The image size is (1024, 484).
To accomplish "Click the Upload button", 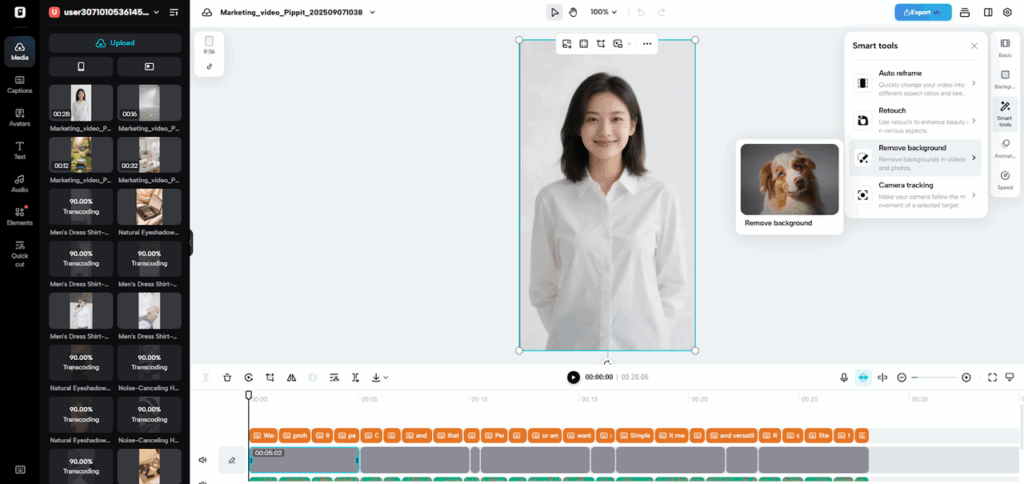I will click(x=115, y=43).
